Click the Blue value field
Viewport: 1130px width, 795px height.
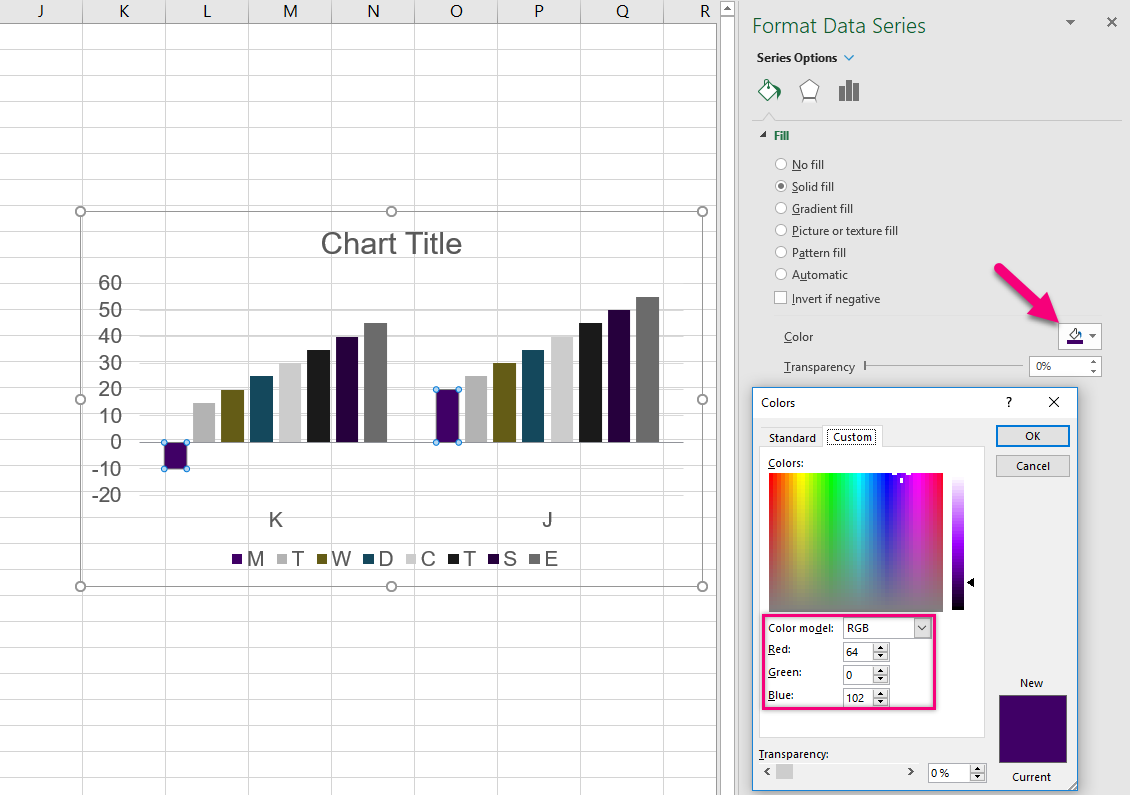[858, 698]
